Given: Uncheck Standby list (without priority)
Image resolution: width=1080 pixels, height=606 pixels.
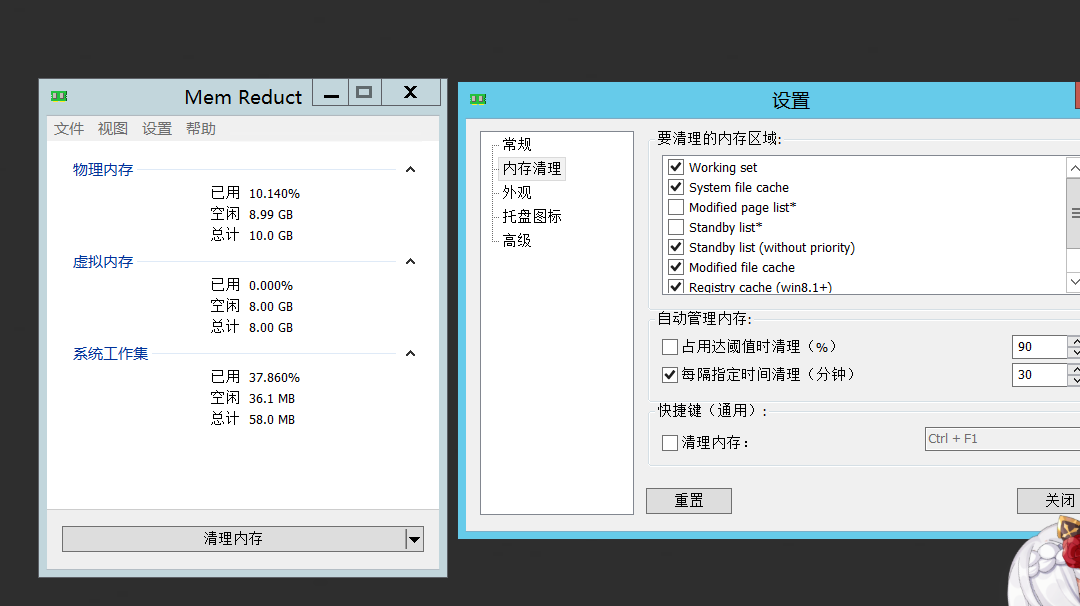Looking at the screenshot, I should pos(676,247).
